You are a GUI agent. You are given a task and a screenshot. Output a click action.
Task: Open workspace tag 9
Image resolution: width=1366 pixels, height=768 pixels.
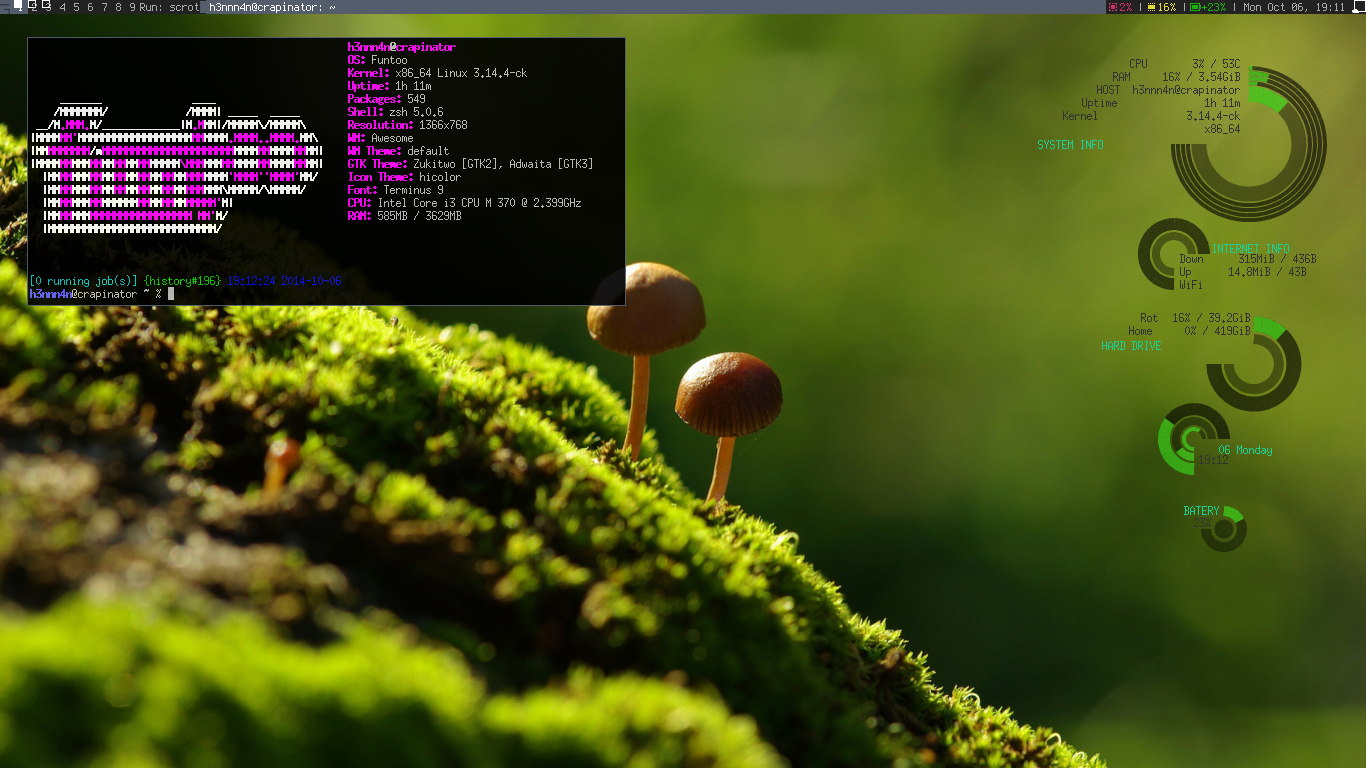[132, 7]
